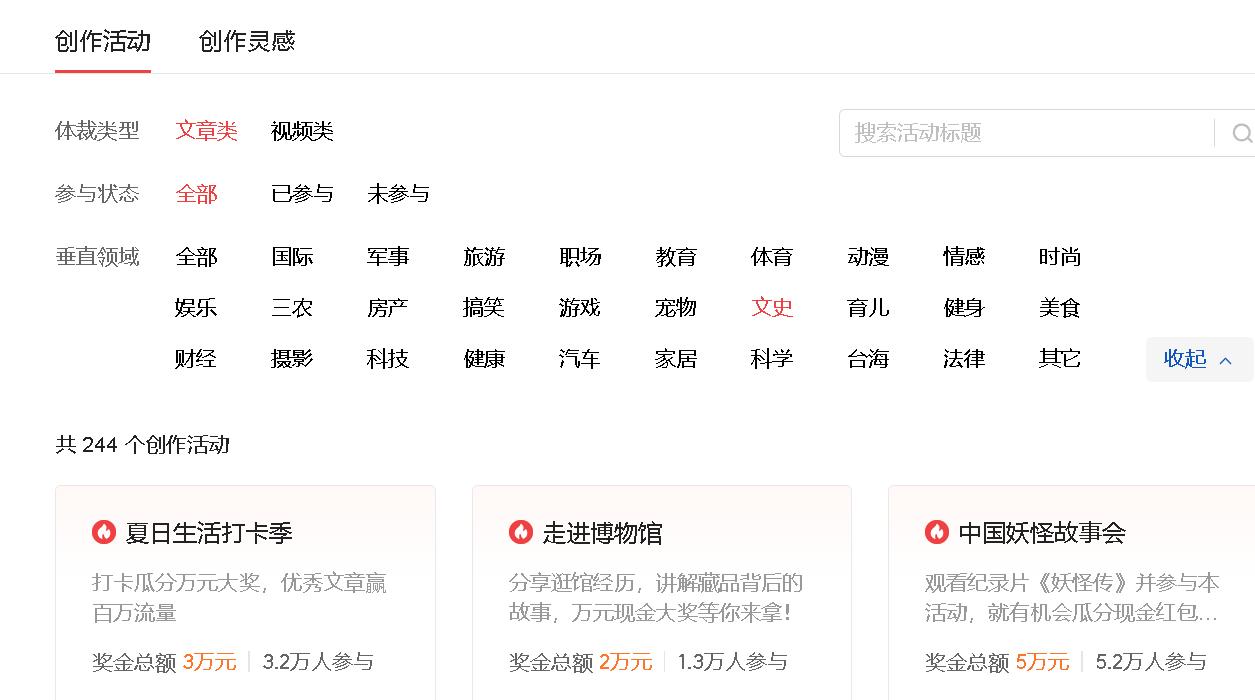The width and height of the screenshot is (1255, 700).
Task: Click the flame icon on 走进博物馆 card
Action: 522,533
